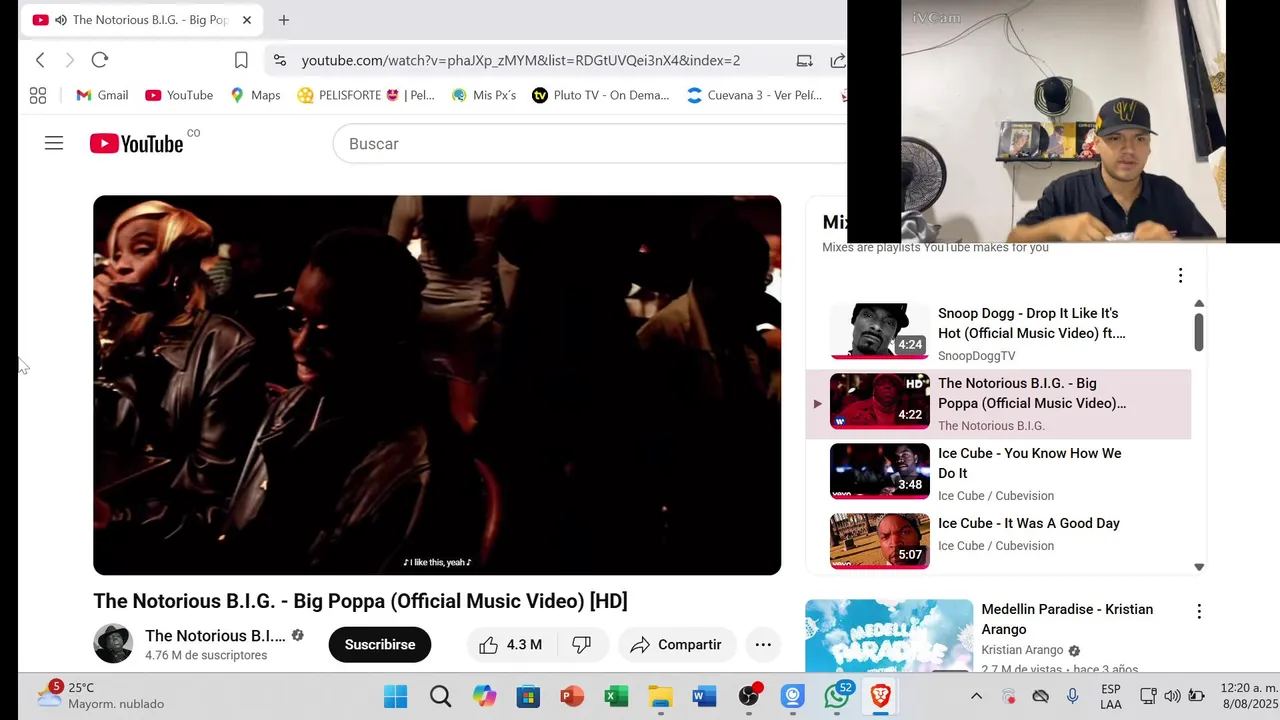Open Medellin Paradise video thumbnail
Screen dimensions: 1280x720
point(889,636)
